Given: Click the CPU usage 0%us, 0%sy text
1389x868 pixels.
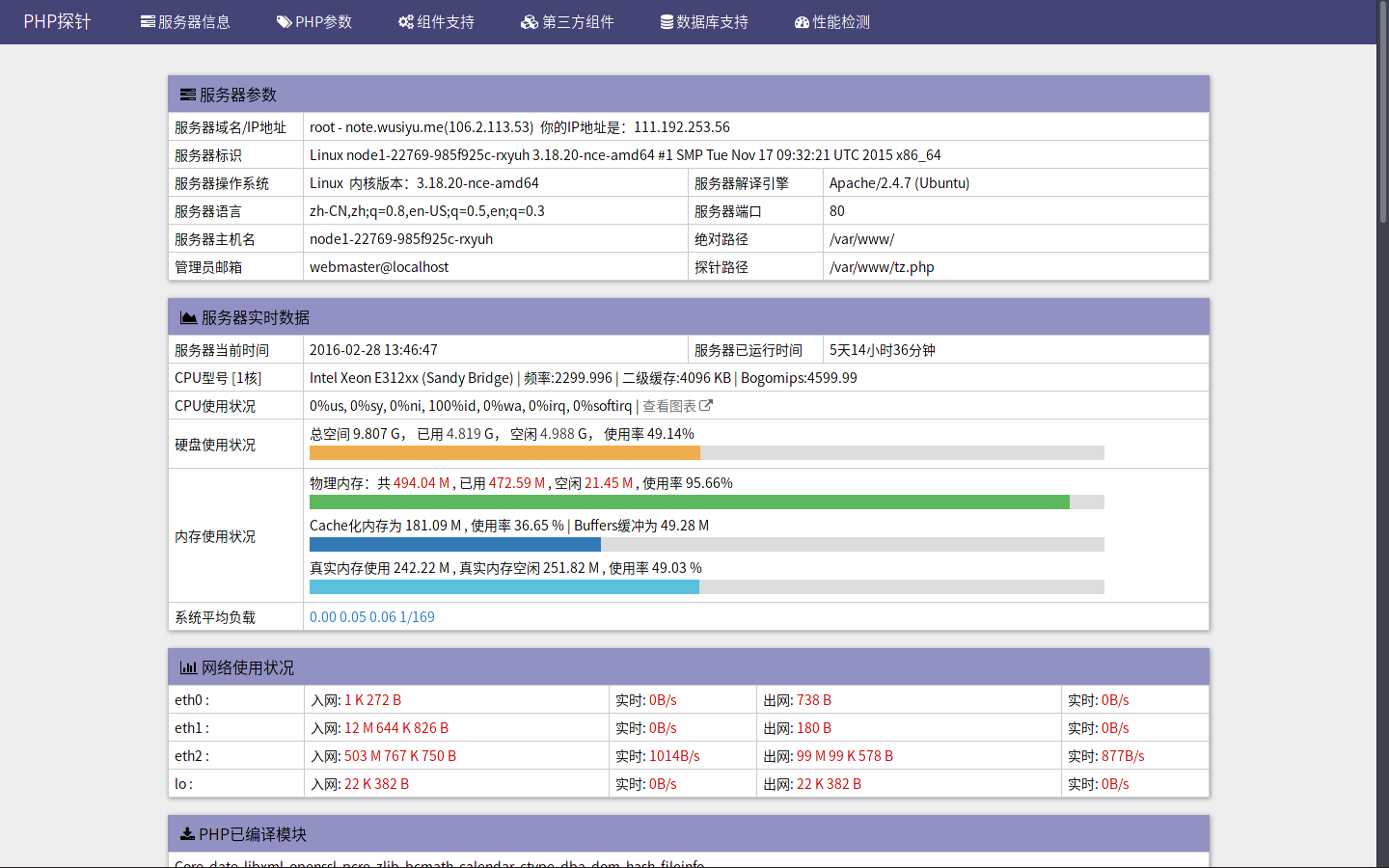Looking at the screenshot, I should pyautogui.click(x=471, y=406).
